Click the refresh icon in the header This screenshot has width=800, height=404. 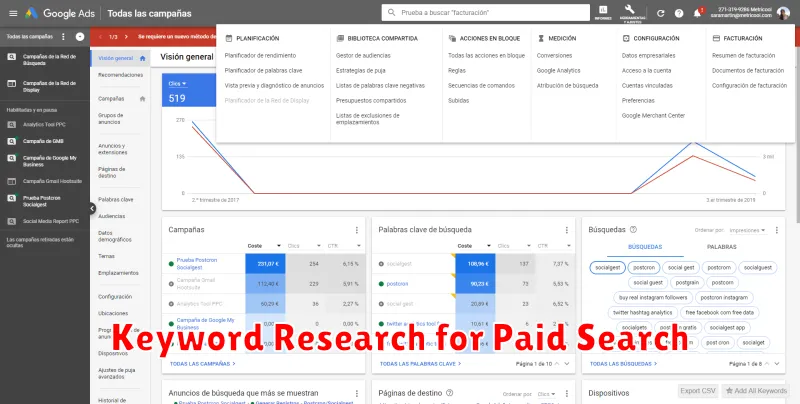(x=661, y=13)
